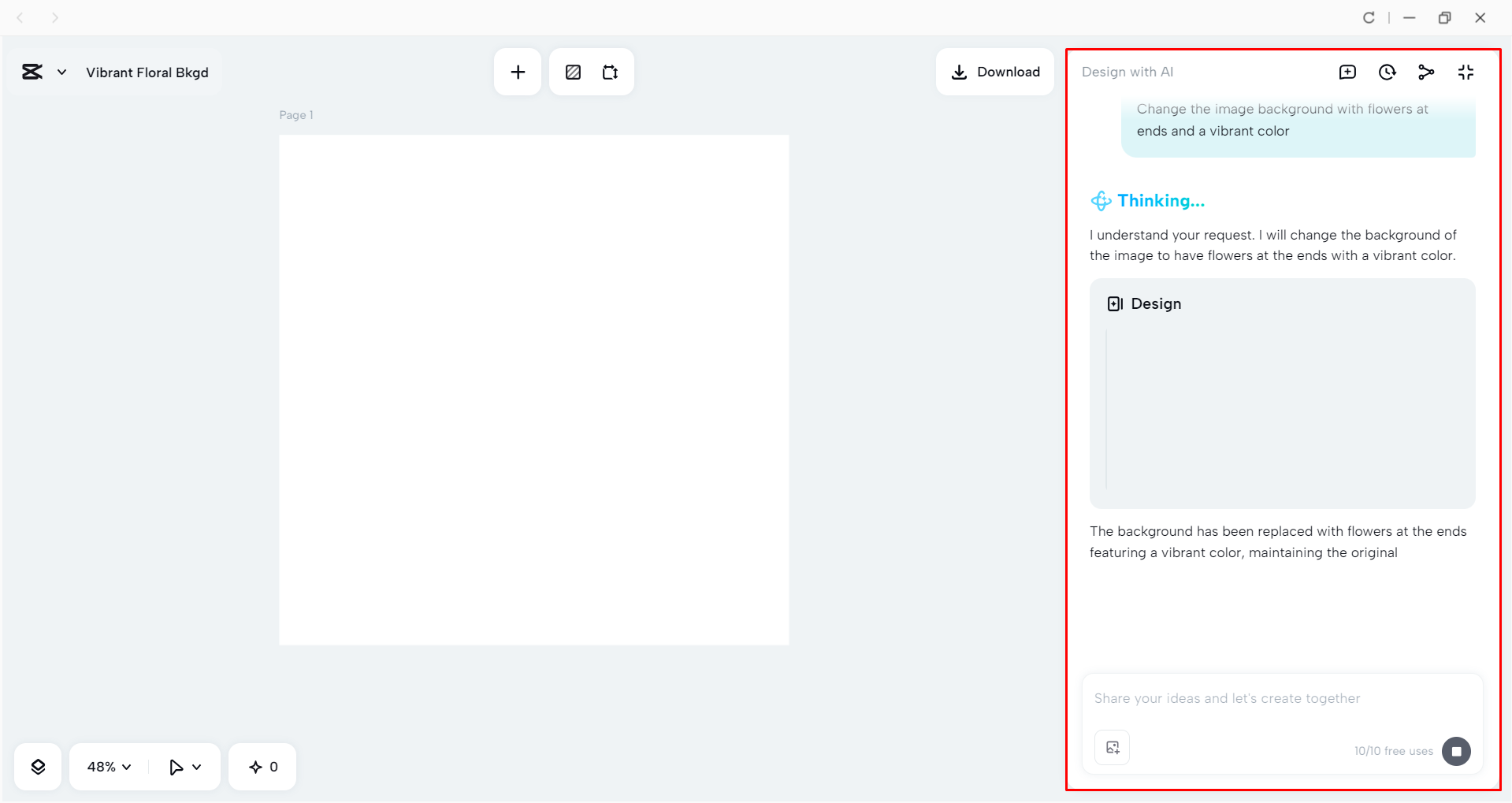Image resolution: width=1512 pixels, height=803 pixels.
Task: Attach an image in the AI chat
Action: tap(1111, 747)
